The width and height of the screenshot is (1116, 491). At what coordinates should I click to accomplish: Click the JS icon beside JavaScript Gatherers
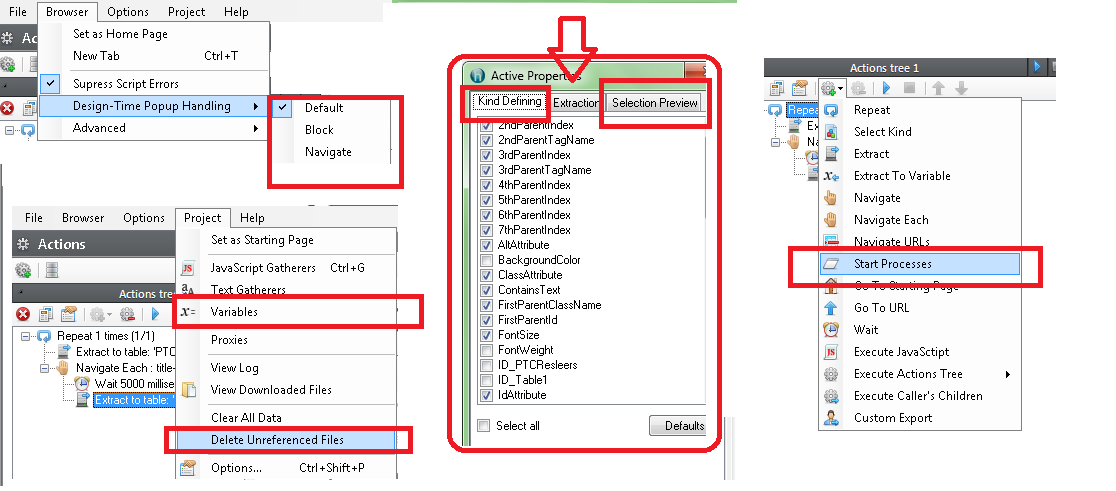[188, 268]
